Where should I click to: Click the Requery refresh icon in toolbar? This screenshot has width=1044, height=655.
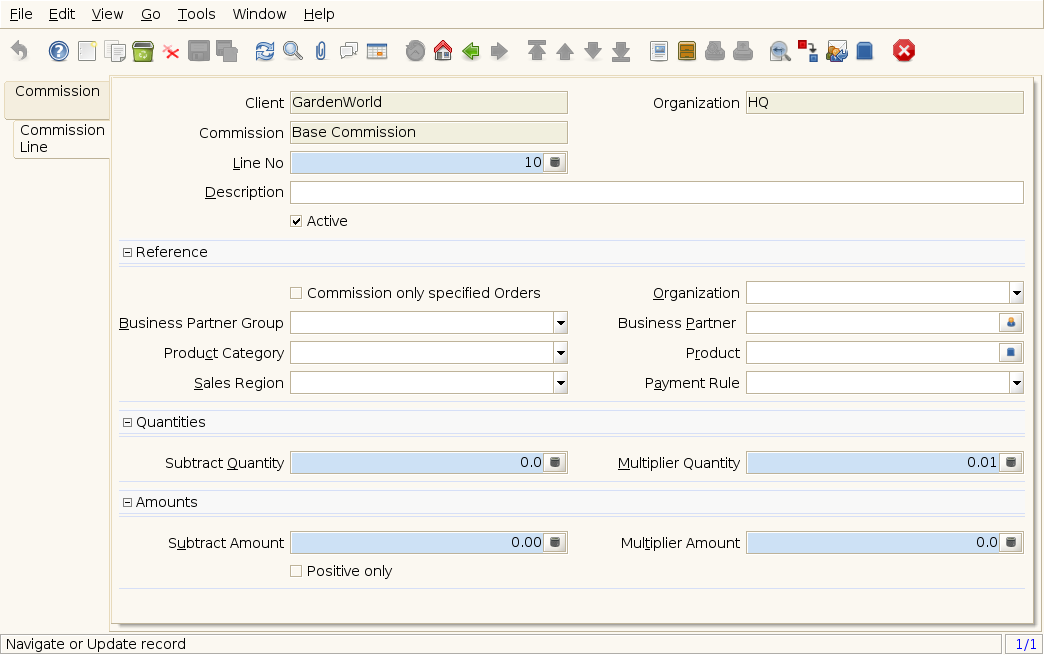(x=264, y=51)
